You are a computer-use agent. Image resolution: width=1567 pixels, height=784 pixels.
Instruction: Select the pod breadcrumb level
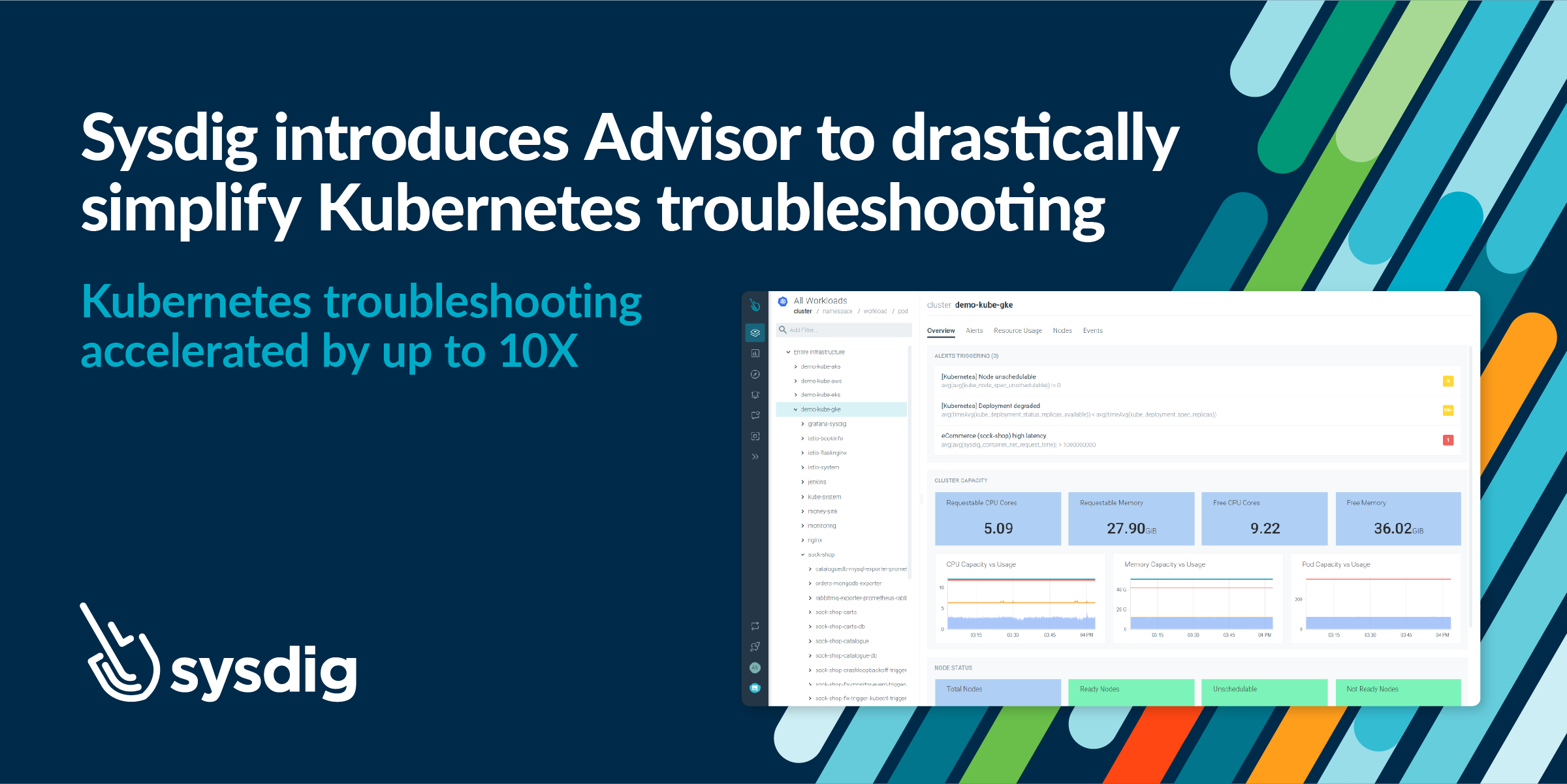(x=902, y=311)
